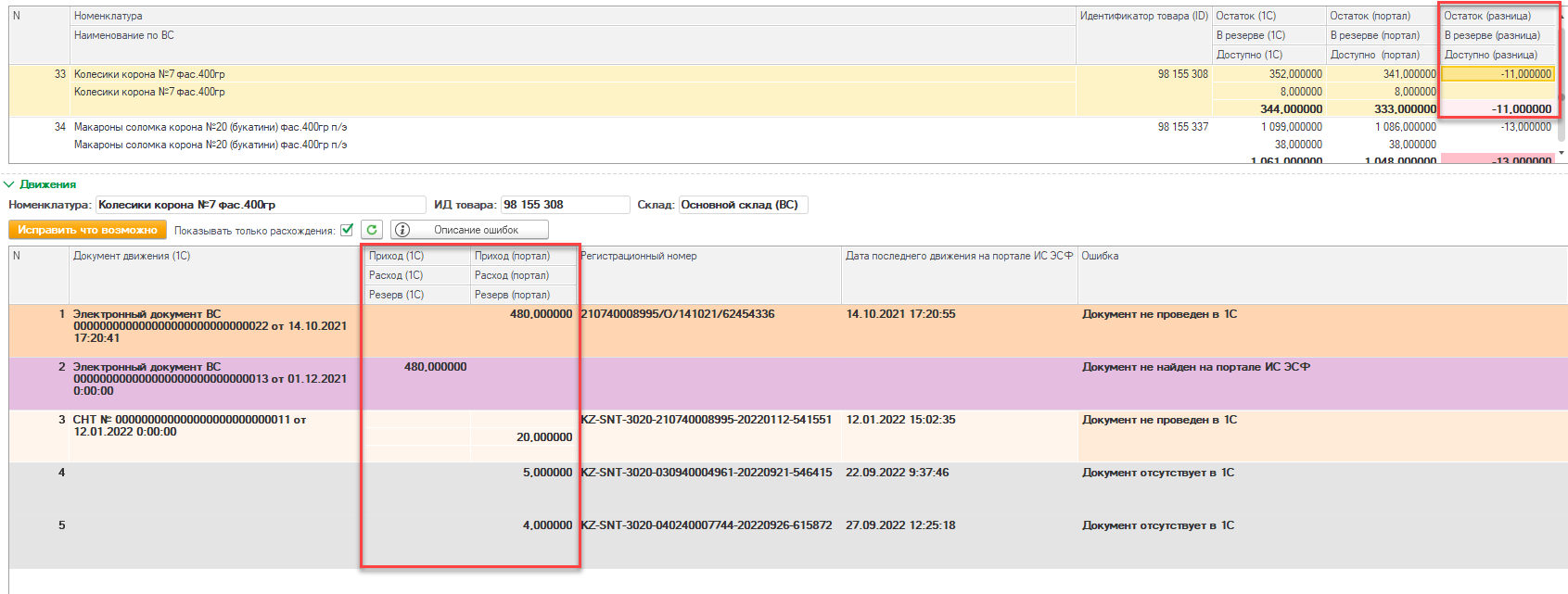Click the Идентификатор товара (ID) column header
This screenshot has width=1568, height=594.
tap(1143, 16)
